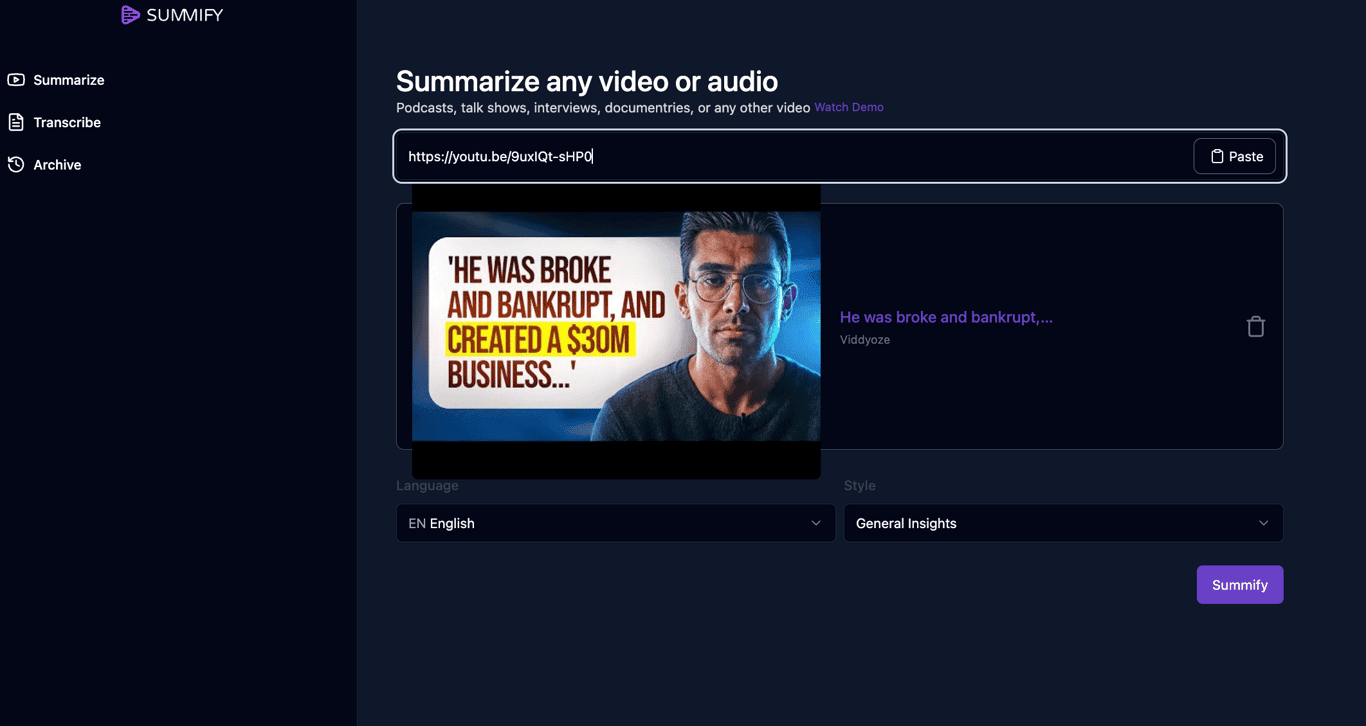The image size is (1366, 726).
Task: Open the Archive history clock icon
Action: pyautogui.click(x=14, y=164)
